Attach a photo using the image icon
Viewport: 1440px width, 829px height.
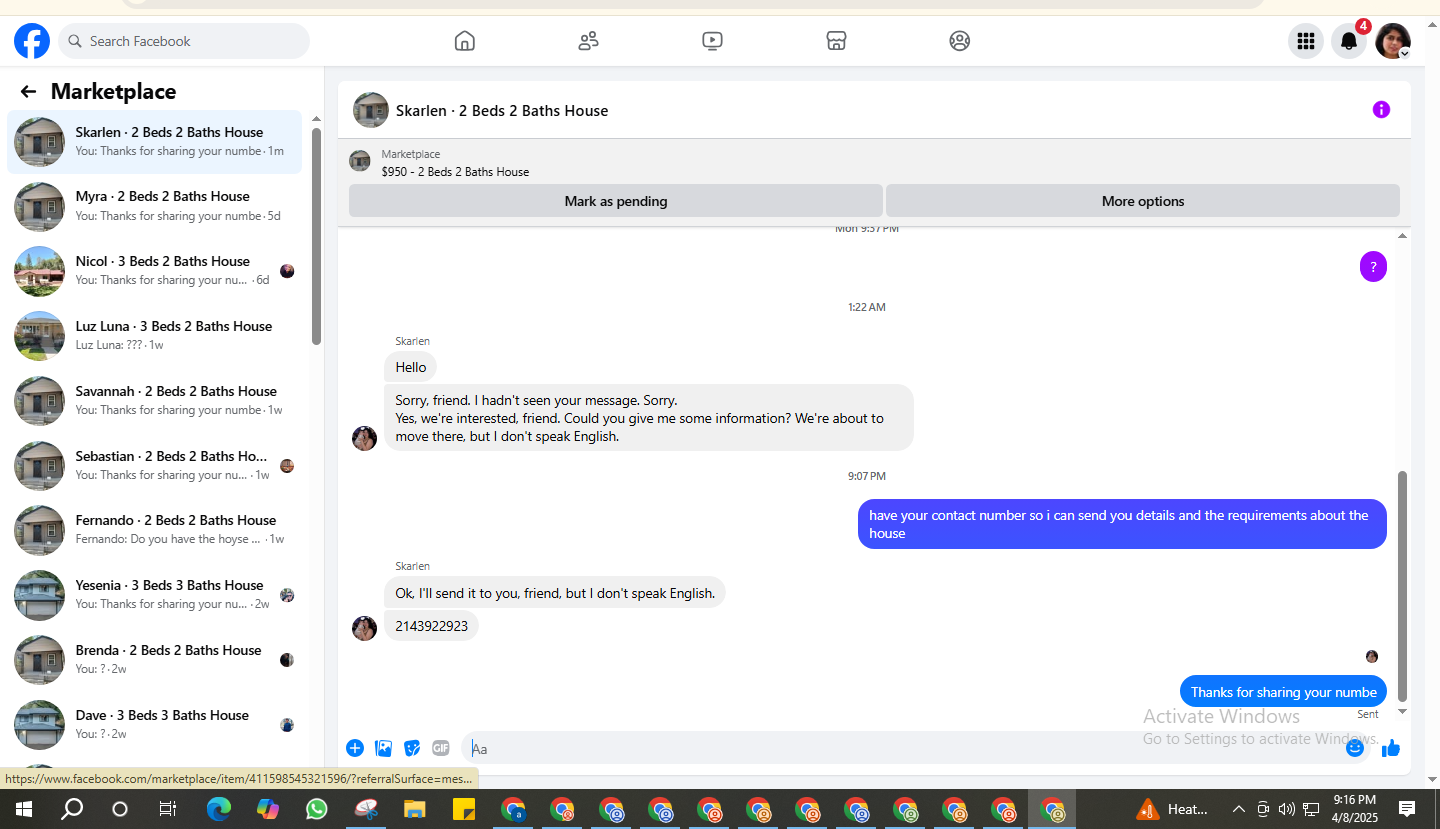tap(383, 748)
